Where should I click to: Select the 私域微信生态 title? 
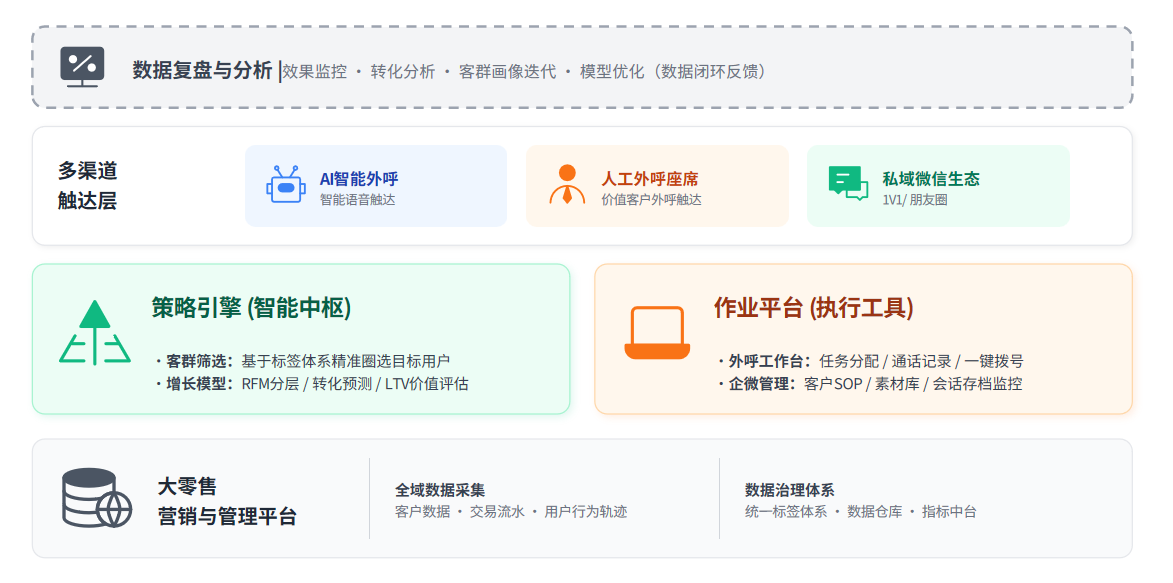(931, 179)
